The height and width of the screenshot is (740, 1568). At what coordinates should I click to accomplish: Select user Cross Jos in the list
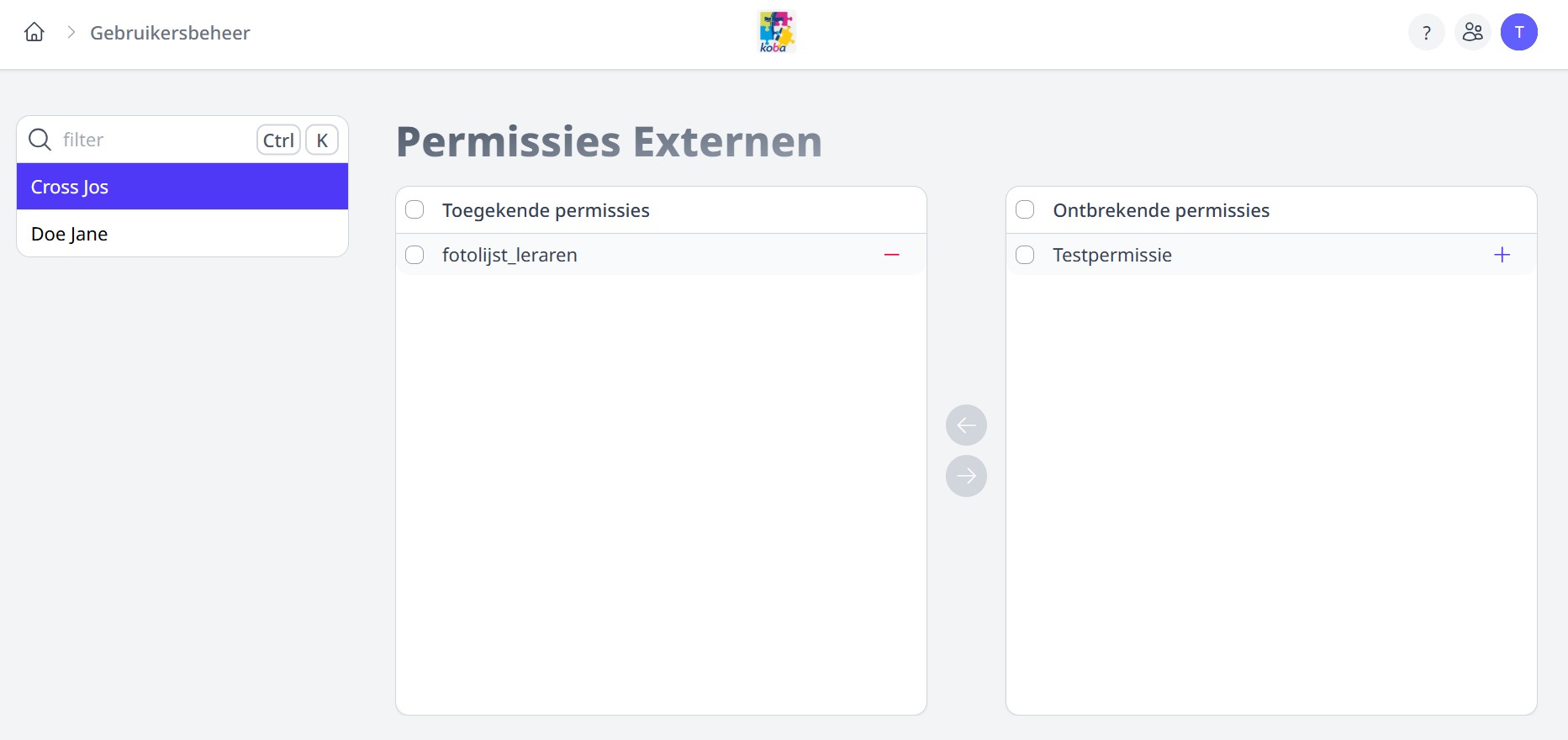pyautogui.click(x=70, y=187)
